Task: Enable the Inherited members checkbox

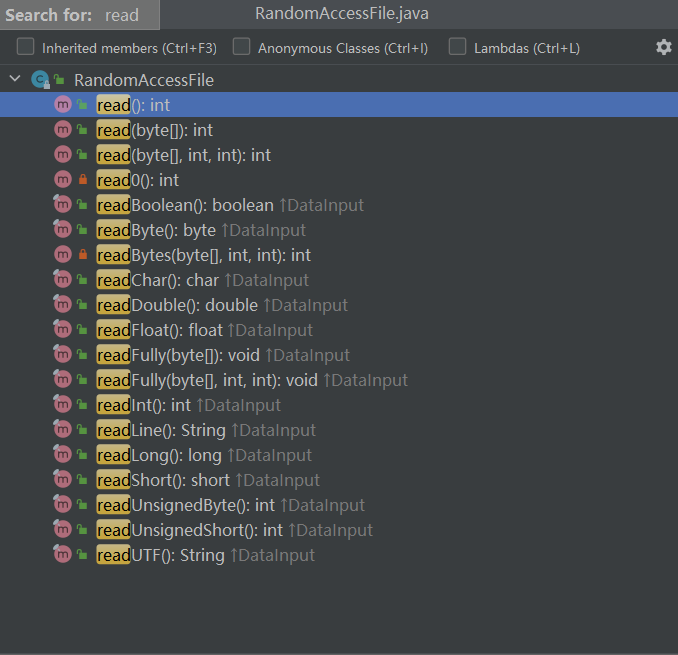Action: tap(25, 47)
